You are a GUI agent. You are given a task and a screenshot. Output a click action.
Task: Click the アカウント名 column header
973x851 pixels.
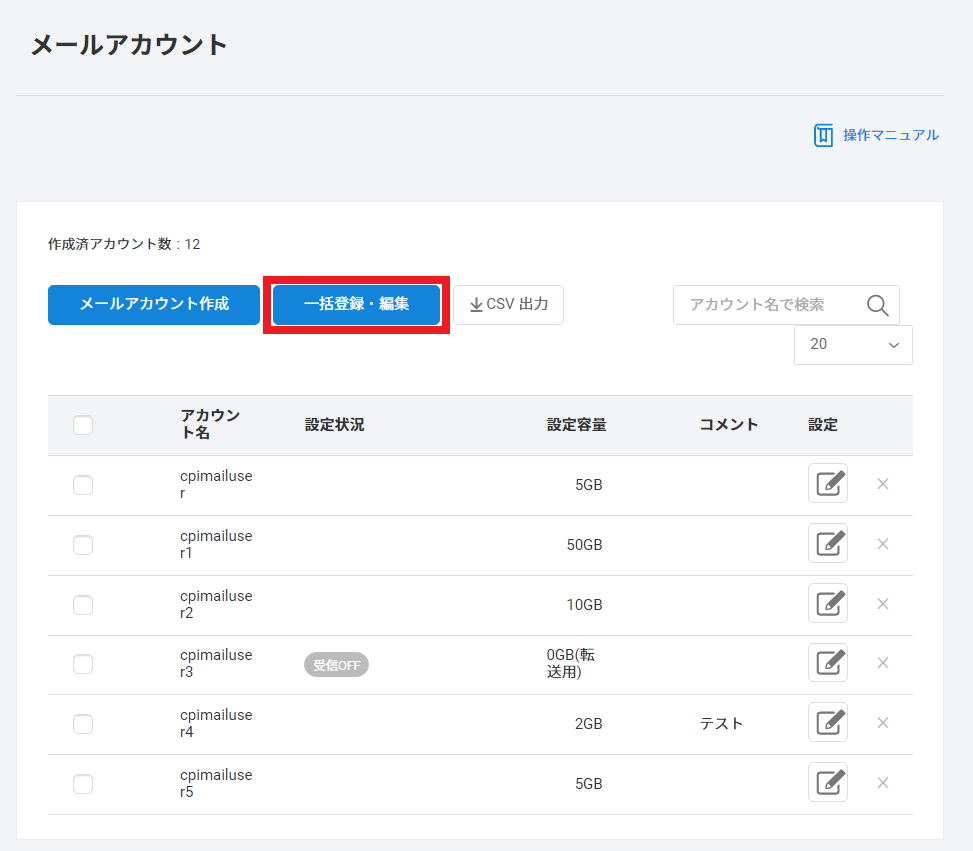tap(210, 425)
